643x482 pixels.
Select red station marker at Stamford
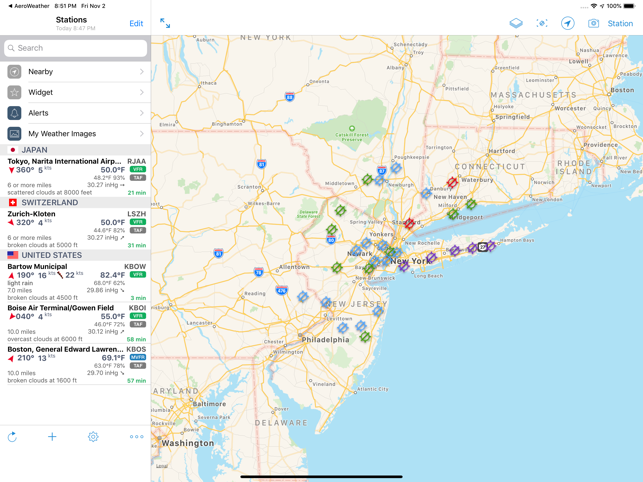point(409,224)
